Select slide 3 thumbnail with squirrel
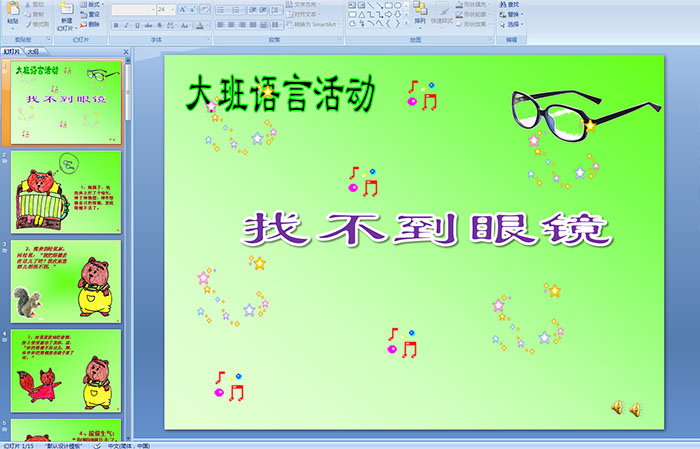 click(66, 281)
